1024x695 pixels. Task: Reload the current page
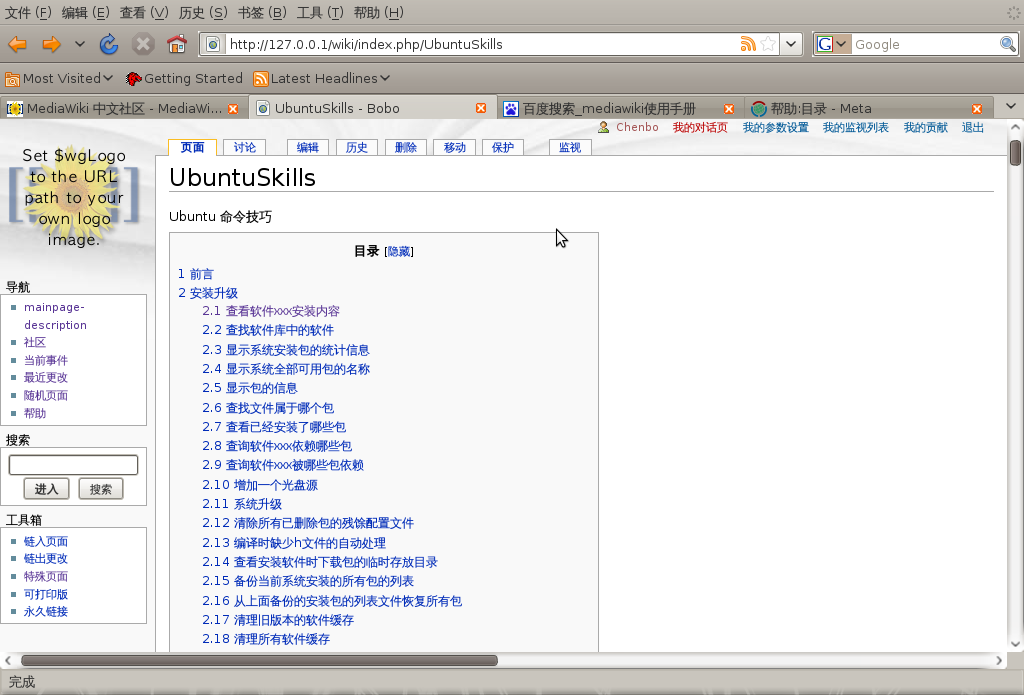click(x=109, y=44)
